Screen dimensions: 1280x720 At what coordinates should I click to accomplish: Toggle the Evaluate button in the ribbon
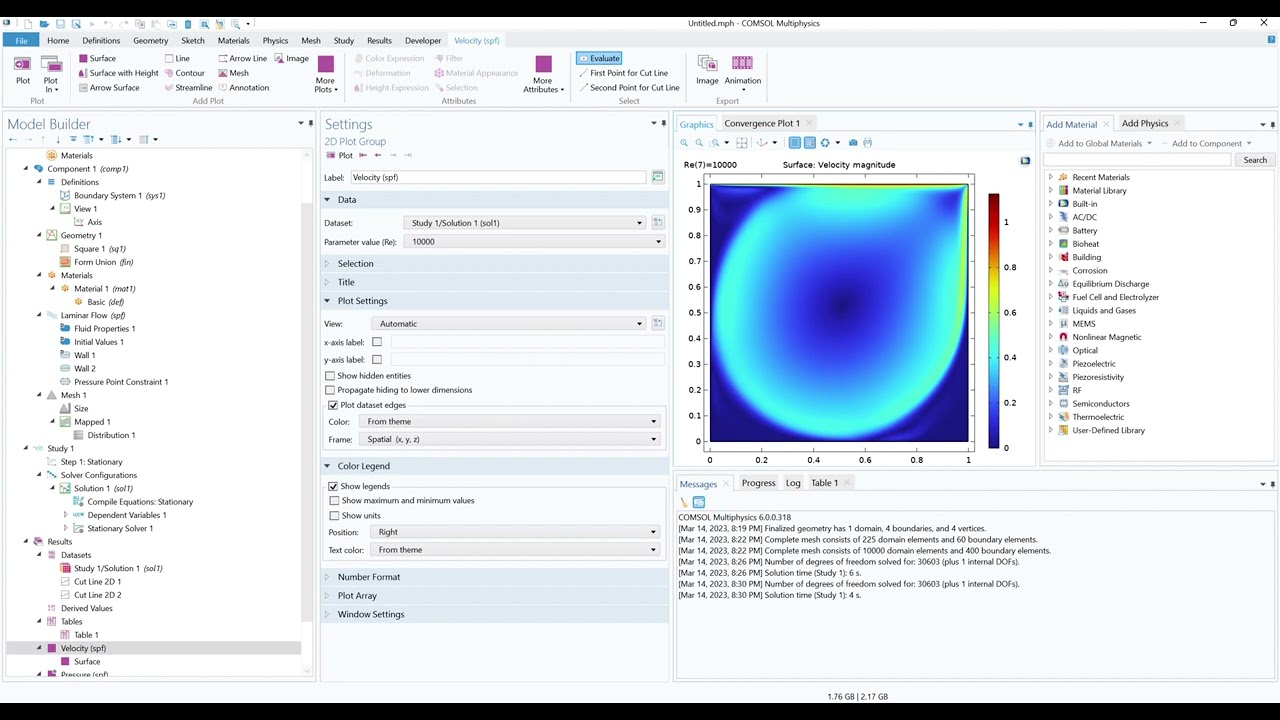click(x=599, y=58)
